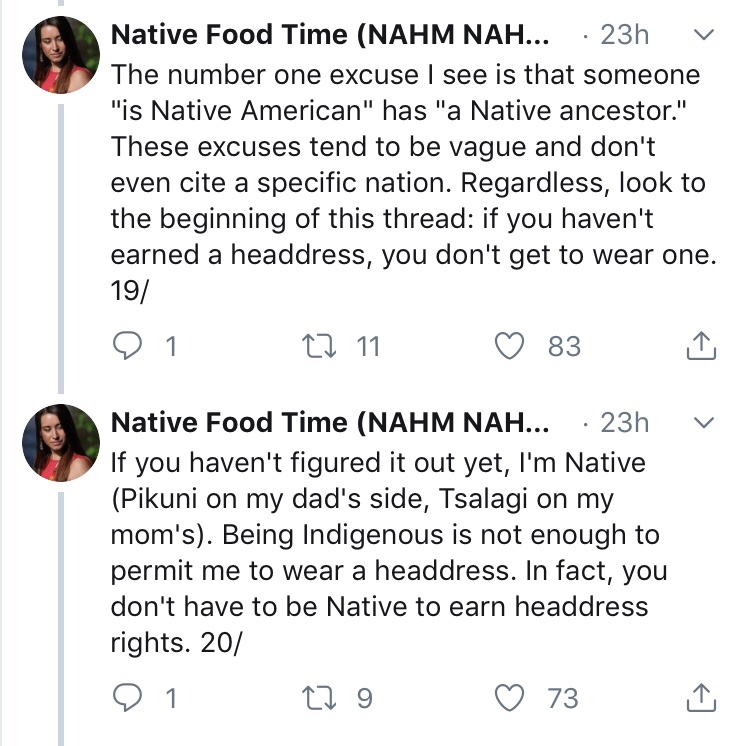The width and height of the screenshot is (731, 746).
Task: Like the tweet with 83 likes
Action: click(x=512, y=346)
